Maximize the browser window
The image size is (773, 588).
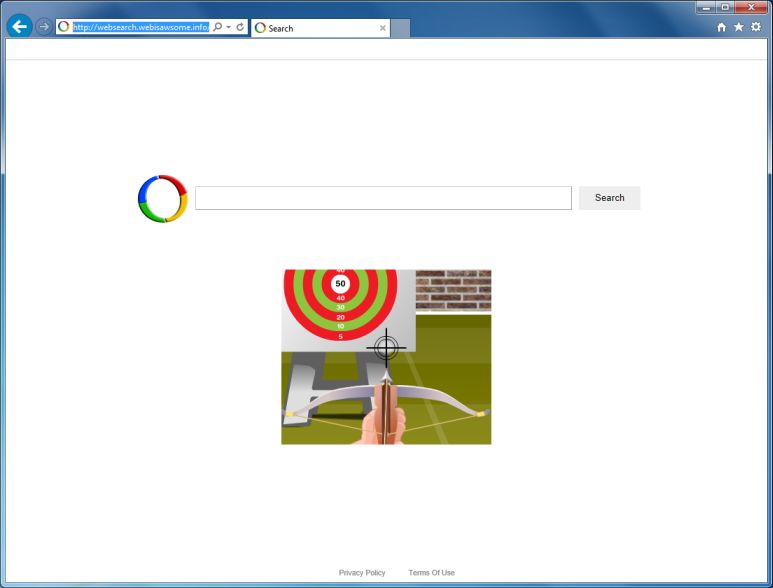(x=725, y=7)
